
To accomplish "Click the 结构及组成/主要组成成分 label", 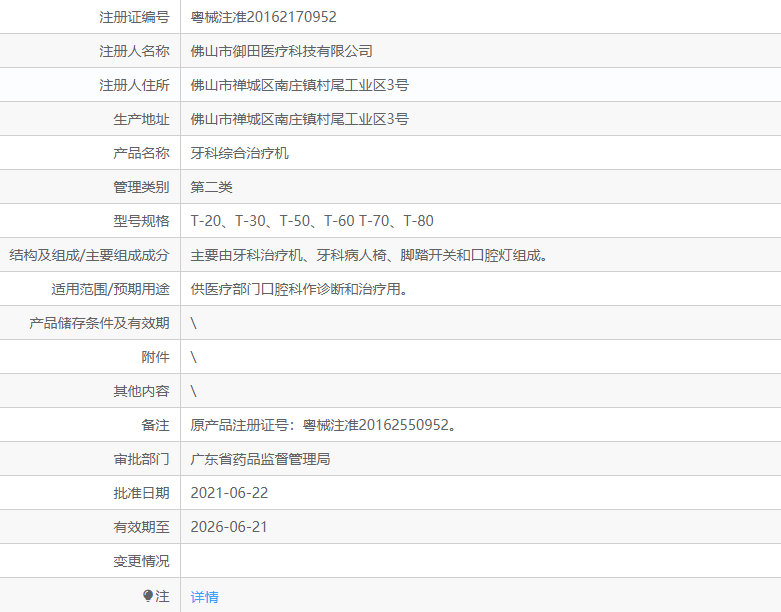I will 89,255.
